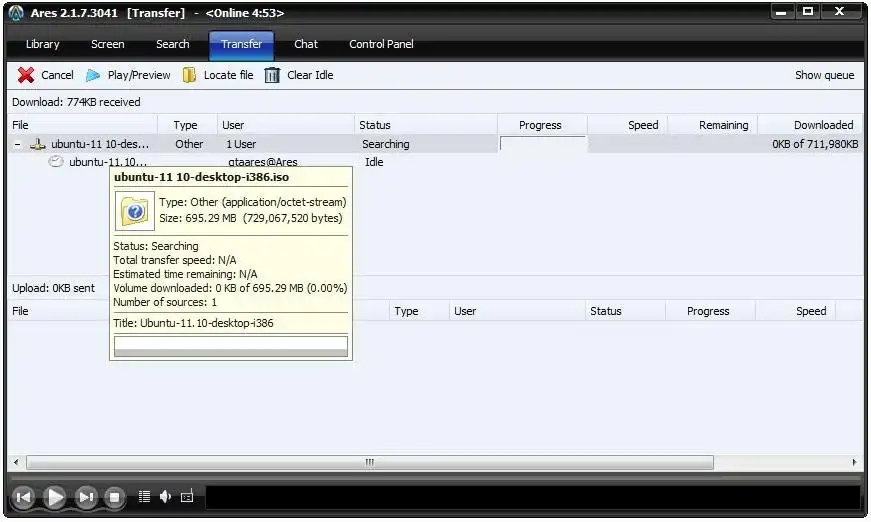The width and height of the screenshot is (871, 522).
Task: Maximize the Ares window
Action: click(x=808, y=11)
